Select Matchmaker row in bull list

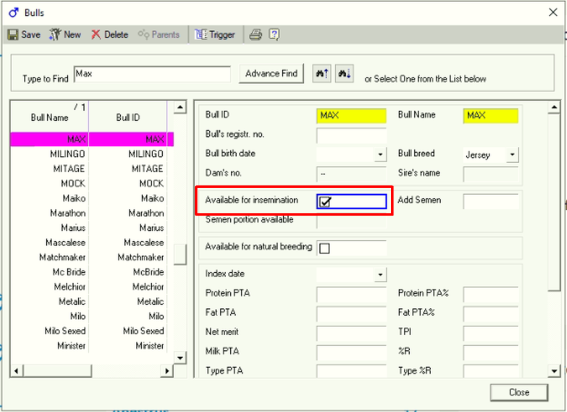[x=92, y=257]
